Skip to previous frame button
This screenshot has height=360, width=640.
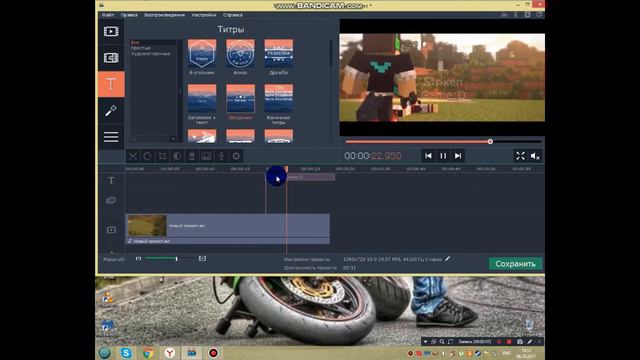pyautogui.click(x=428, y=156)
